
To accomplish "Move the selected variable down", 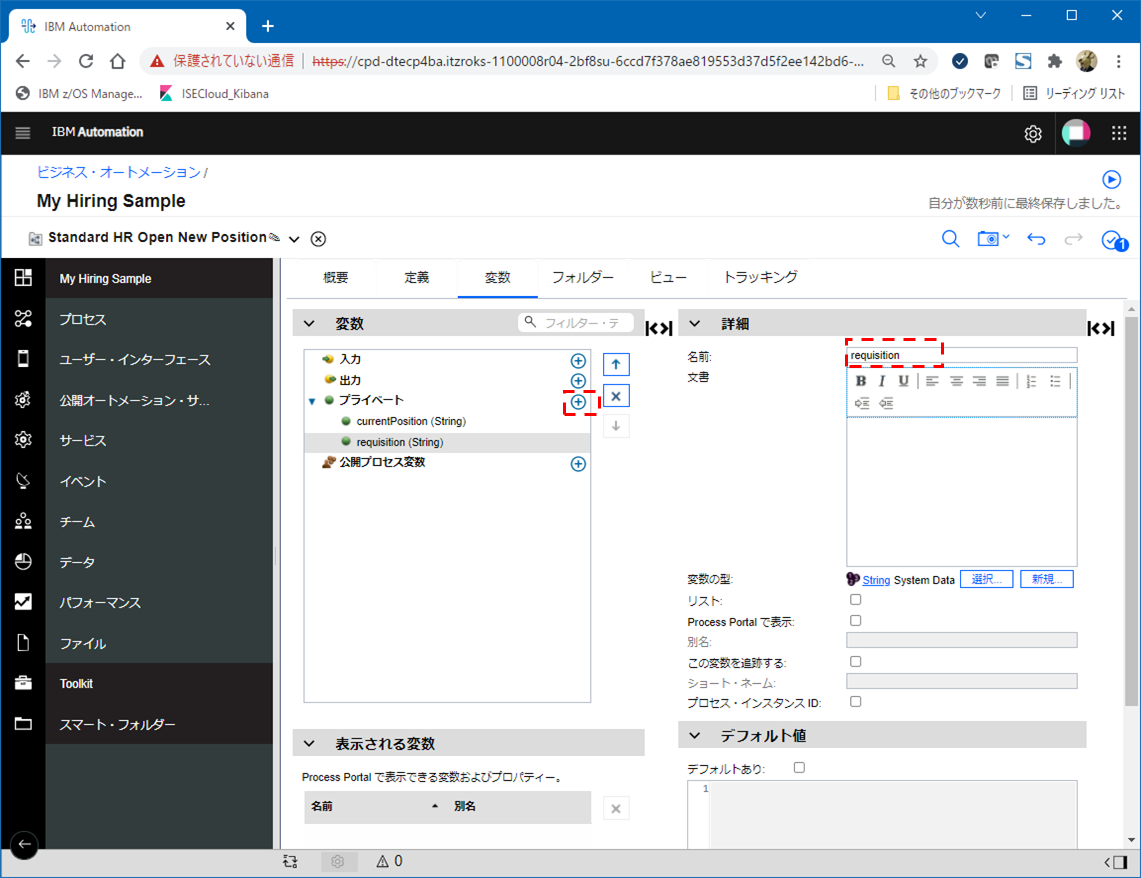I will point(616,426).
